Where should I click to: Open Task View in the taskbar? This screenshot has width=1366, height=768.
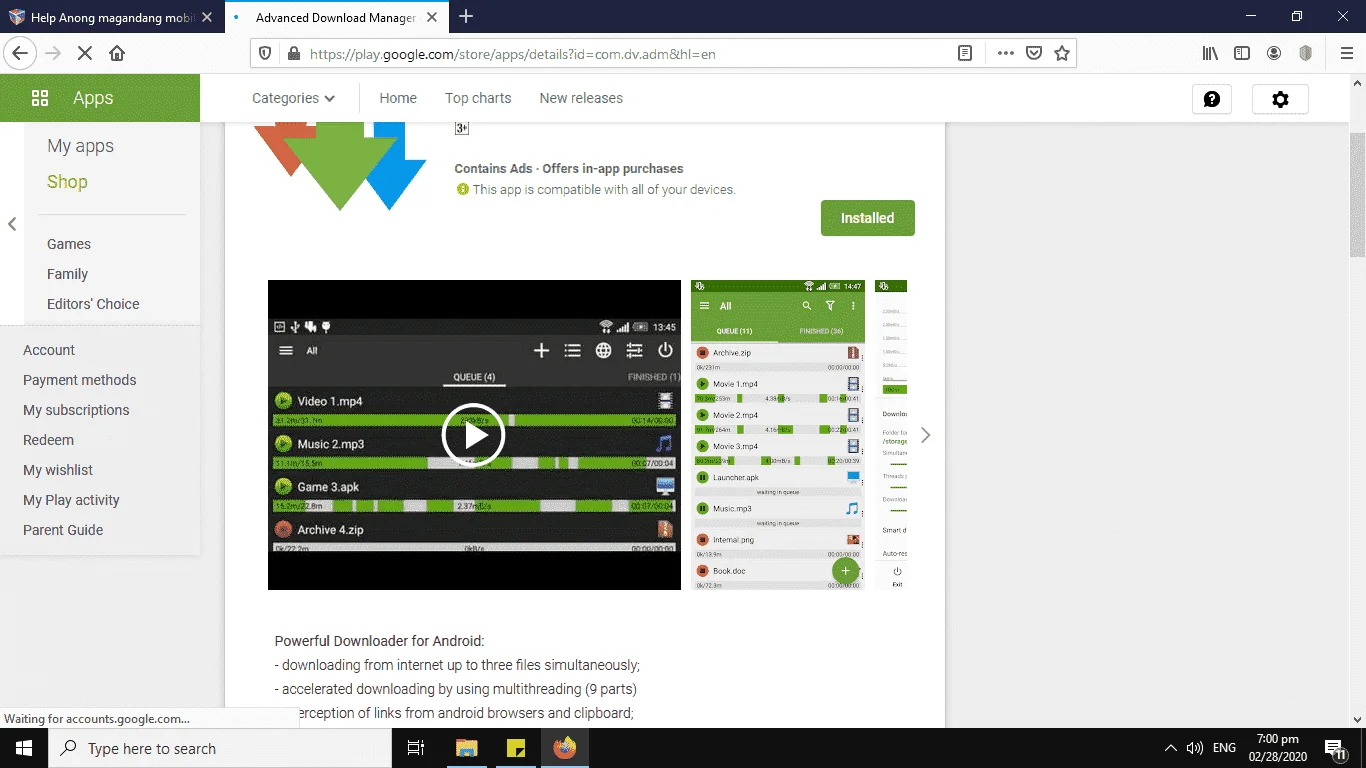click(x=416, y=748)
